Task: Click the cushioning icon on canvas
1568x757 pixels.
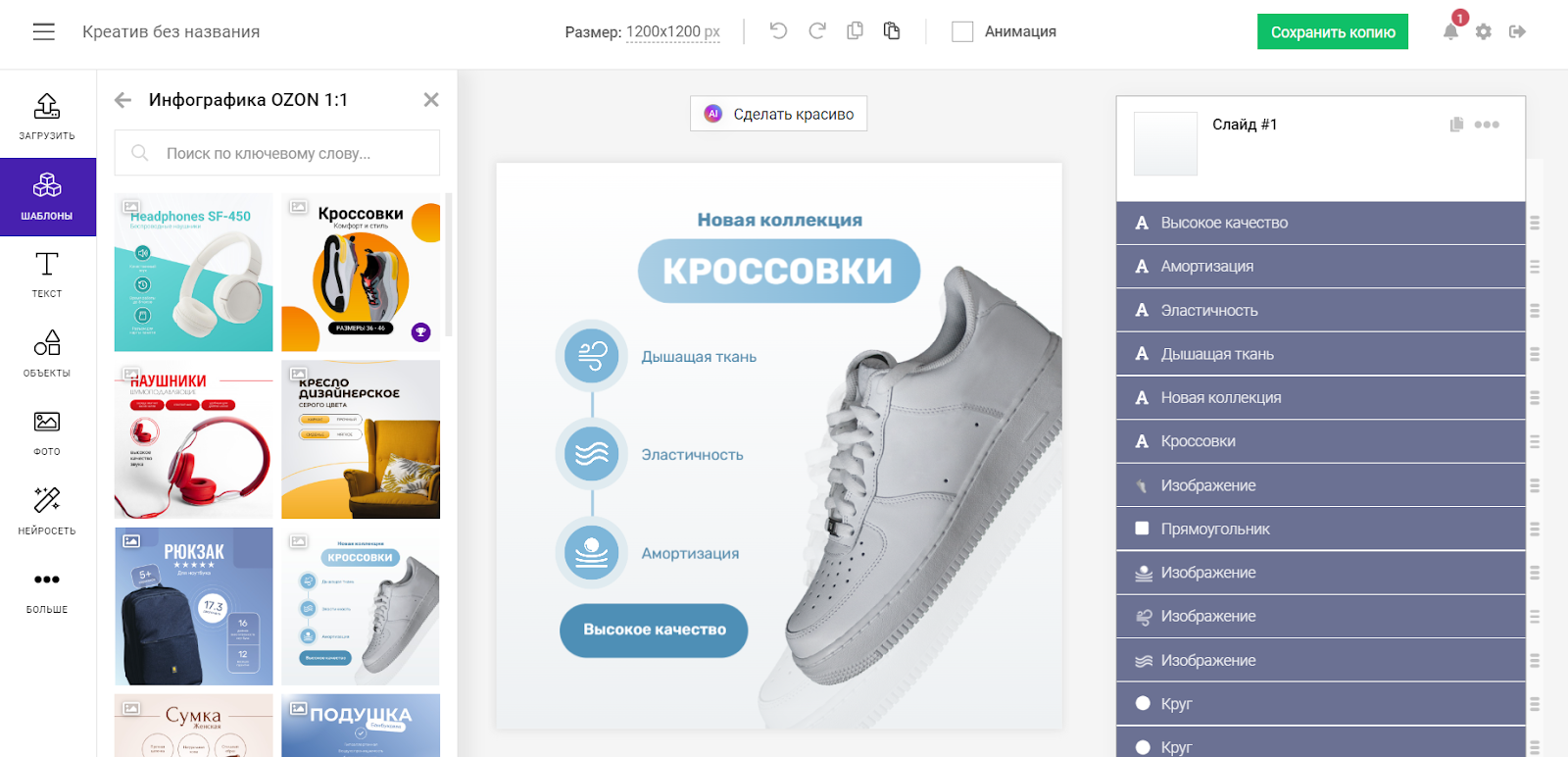Action: (592, 552)
